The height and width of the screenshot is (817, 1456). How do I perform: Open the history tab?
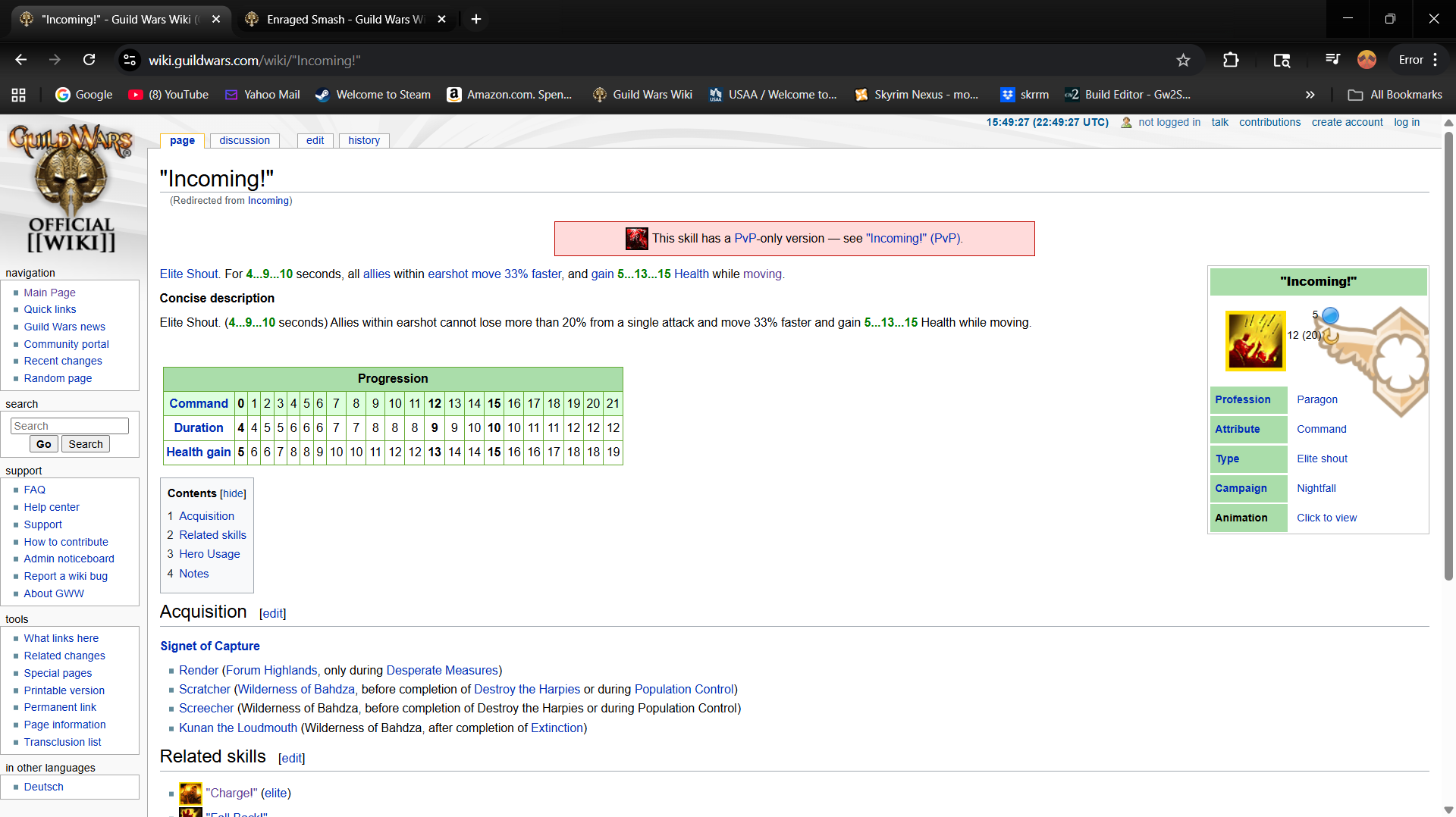[x=364, y=140]
